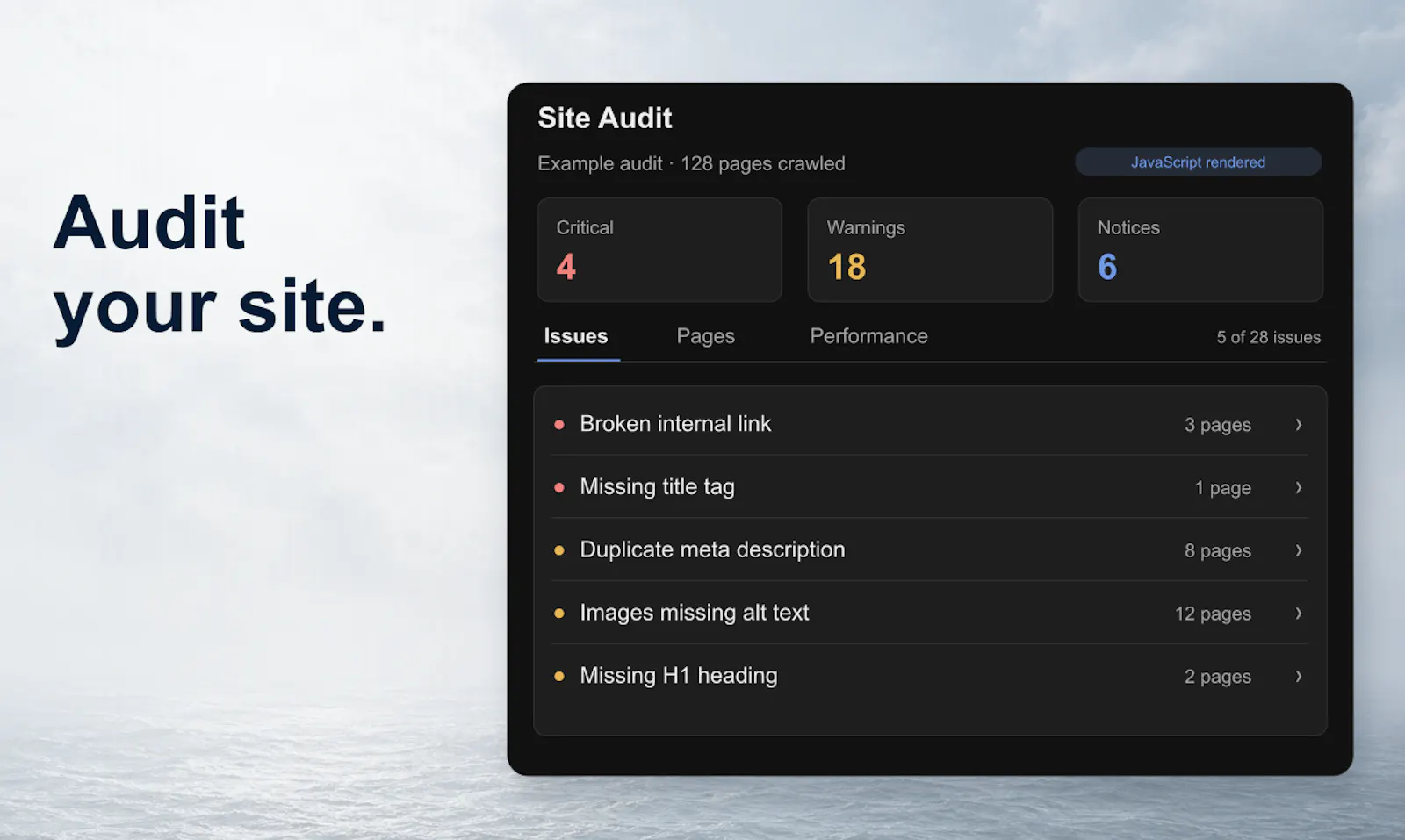This screenshot has height=840, width=1405.
Task: Click the orange dot beside Images missing alt text
Action: coord(559,614)
